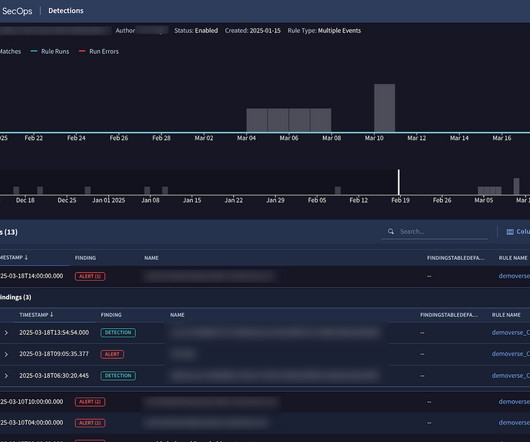
Task: Click the tall Mar 10 chart bar
Action: pos(384,108)
